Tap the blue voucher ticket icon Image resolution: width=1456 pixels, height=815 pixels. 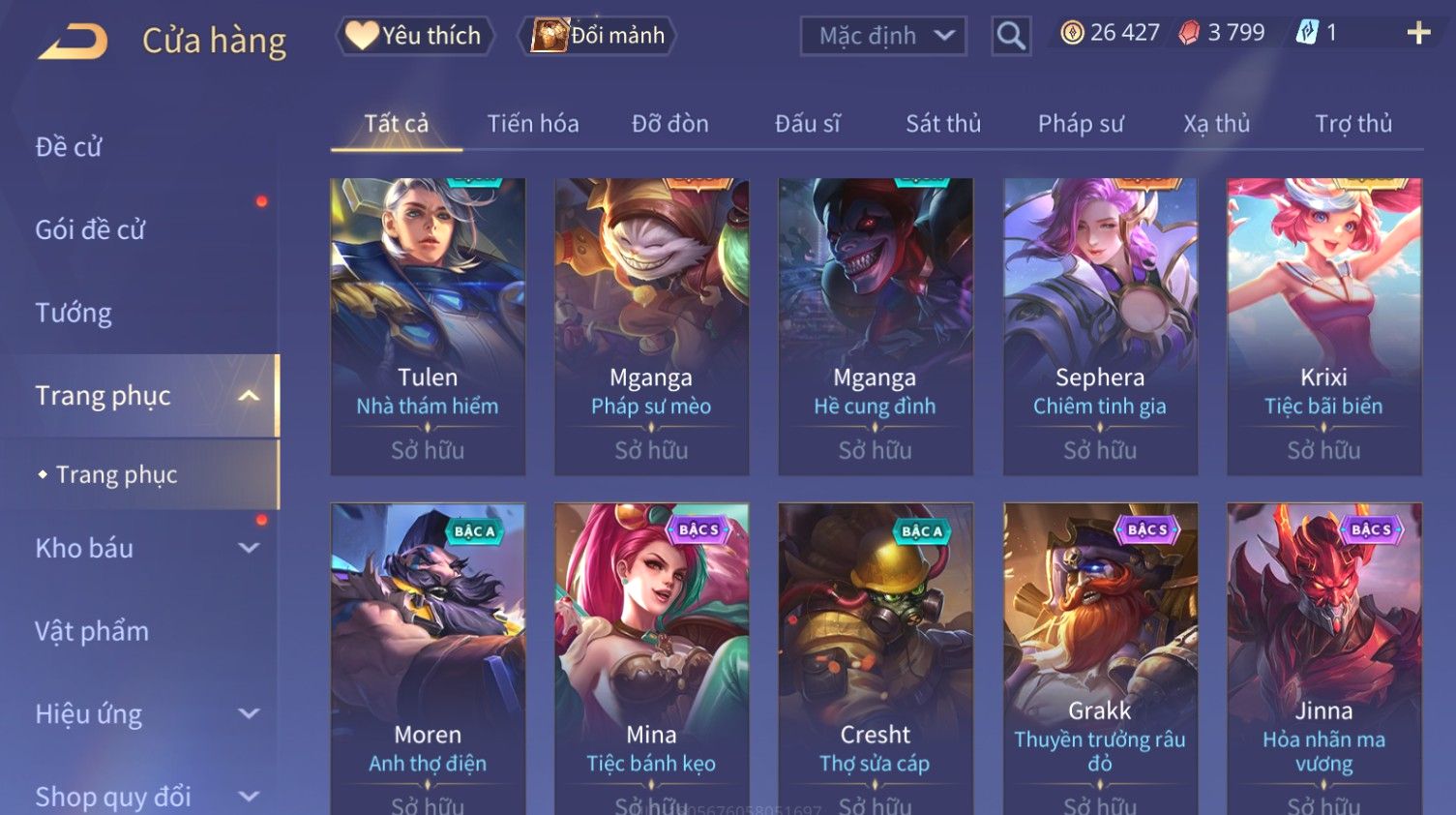(x=1307, y=33)
